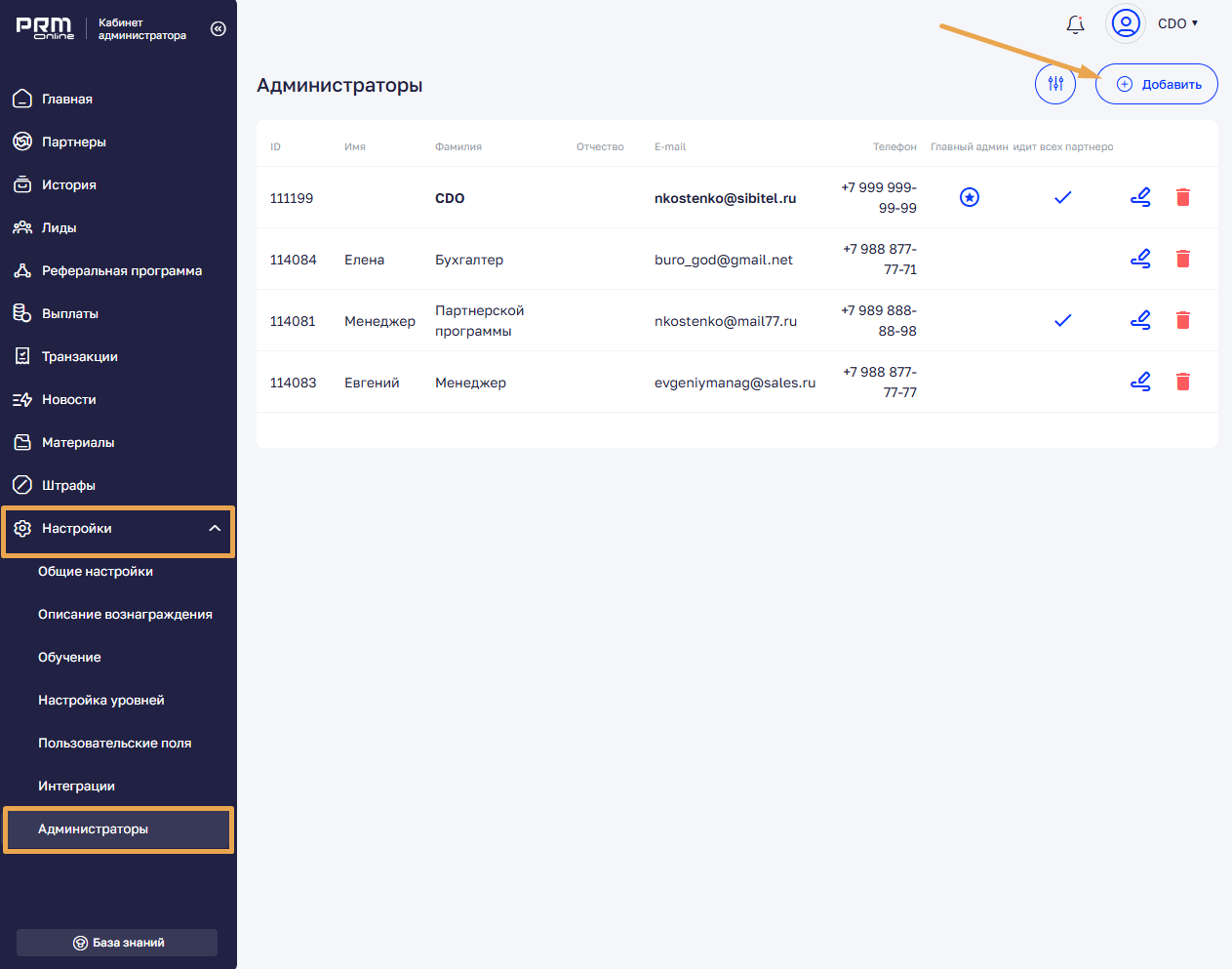Delete administrator with ID 114081

point(1183,320)
